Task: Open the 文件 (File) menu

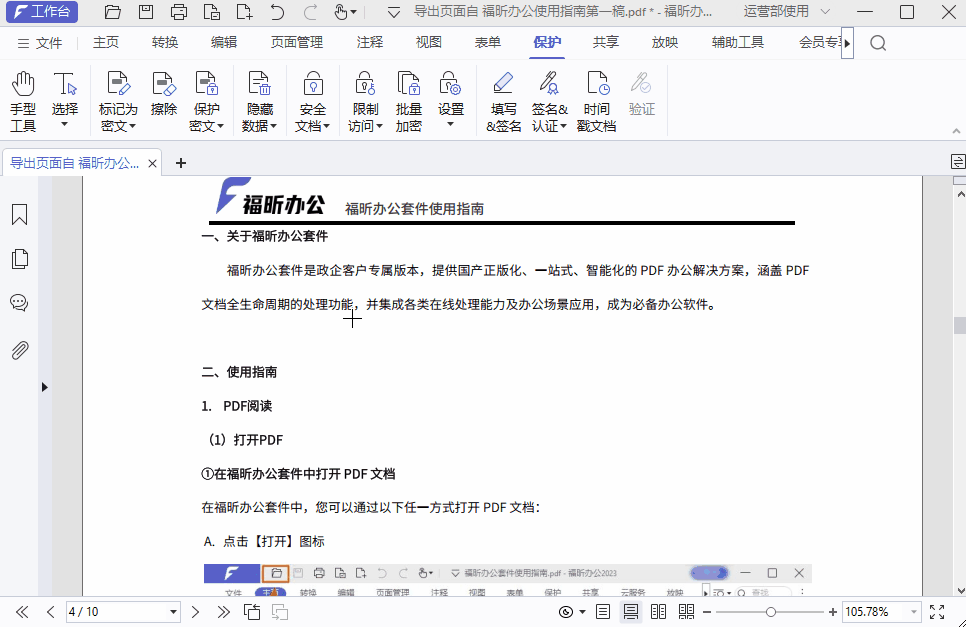Action: point(51,43)
